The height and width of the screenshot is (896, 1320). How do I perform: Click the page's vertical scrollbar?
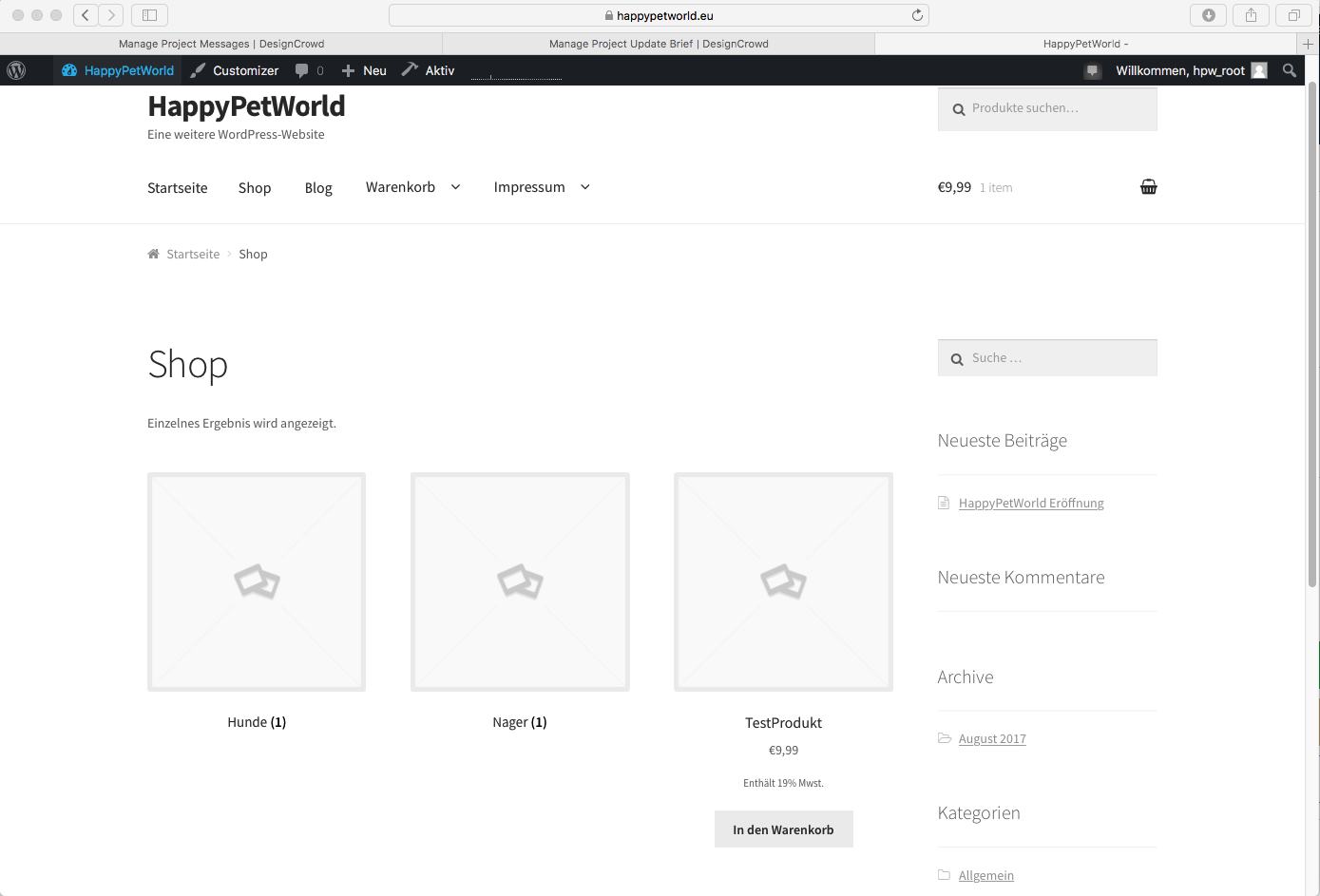[x=1312, y=333]
